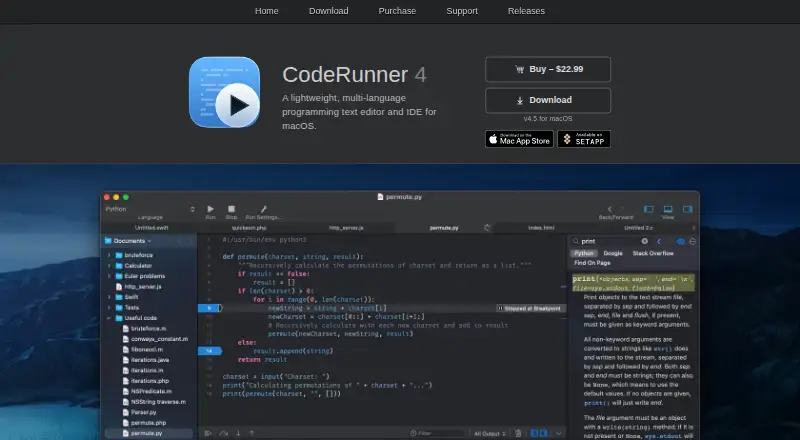Open conways_constant.m file
This screenshot has height=440, width=800.
(155, 339)
